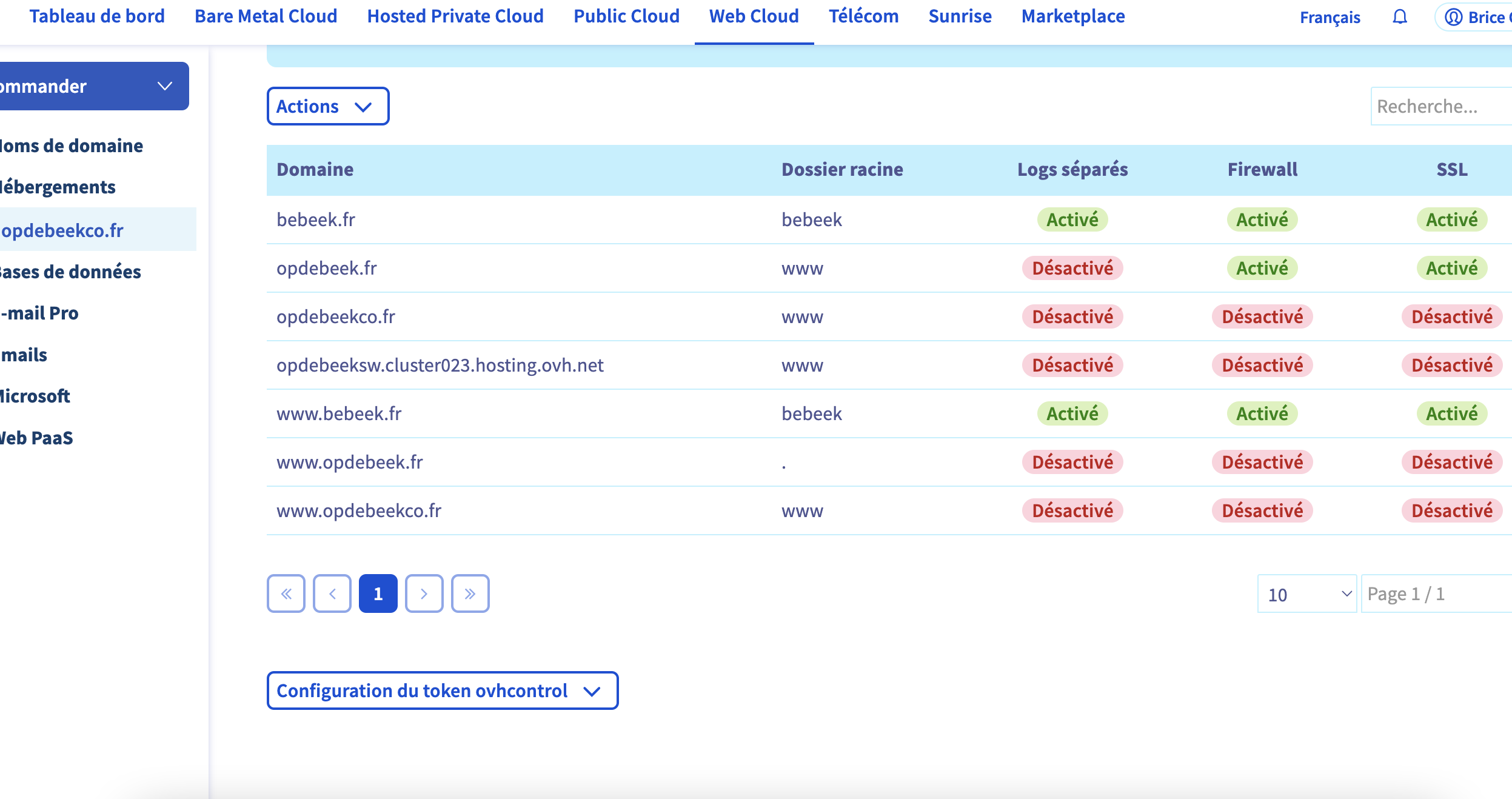Switch to the Public Cloud tab
The height and width of the screenshot is (799, 1512).
pos(626,16)
